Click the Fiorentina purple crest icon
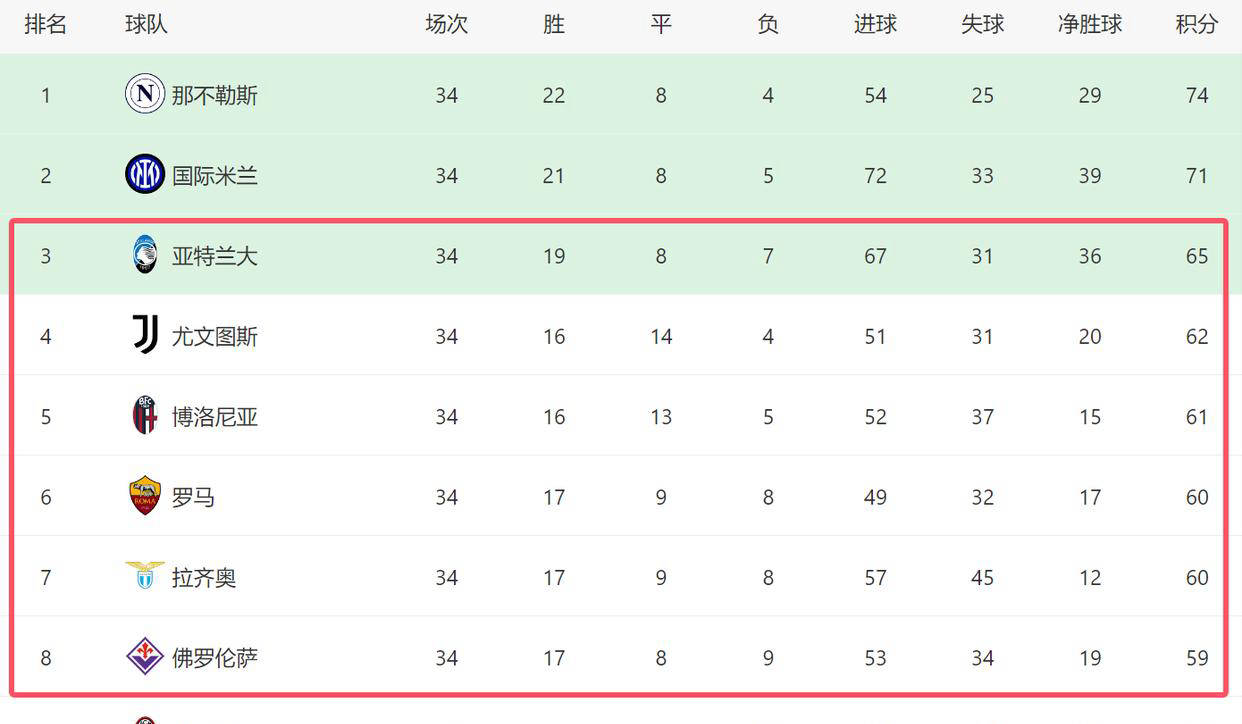The height and width of the screenshot is (724, 1242). (145, 657)
